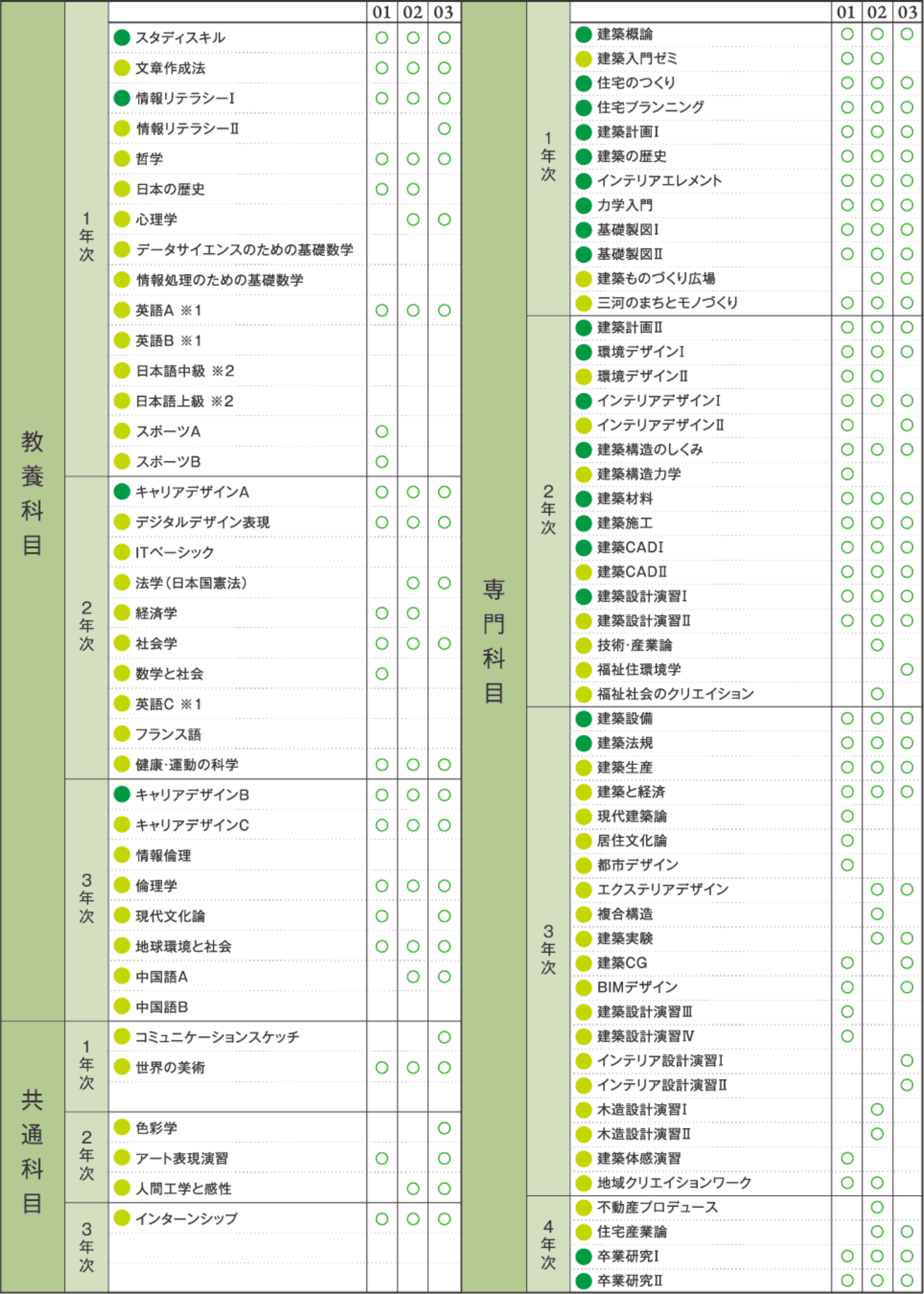Click the 03 circle in the 情報リテラシーII row
This screenshot has height=1294, width=924.
(x=444, y=128)
